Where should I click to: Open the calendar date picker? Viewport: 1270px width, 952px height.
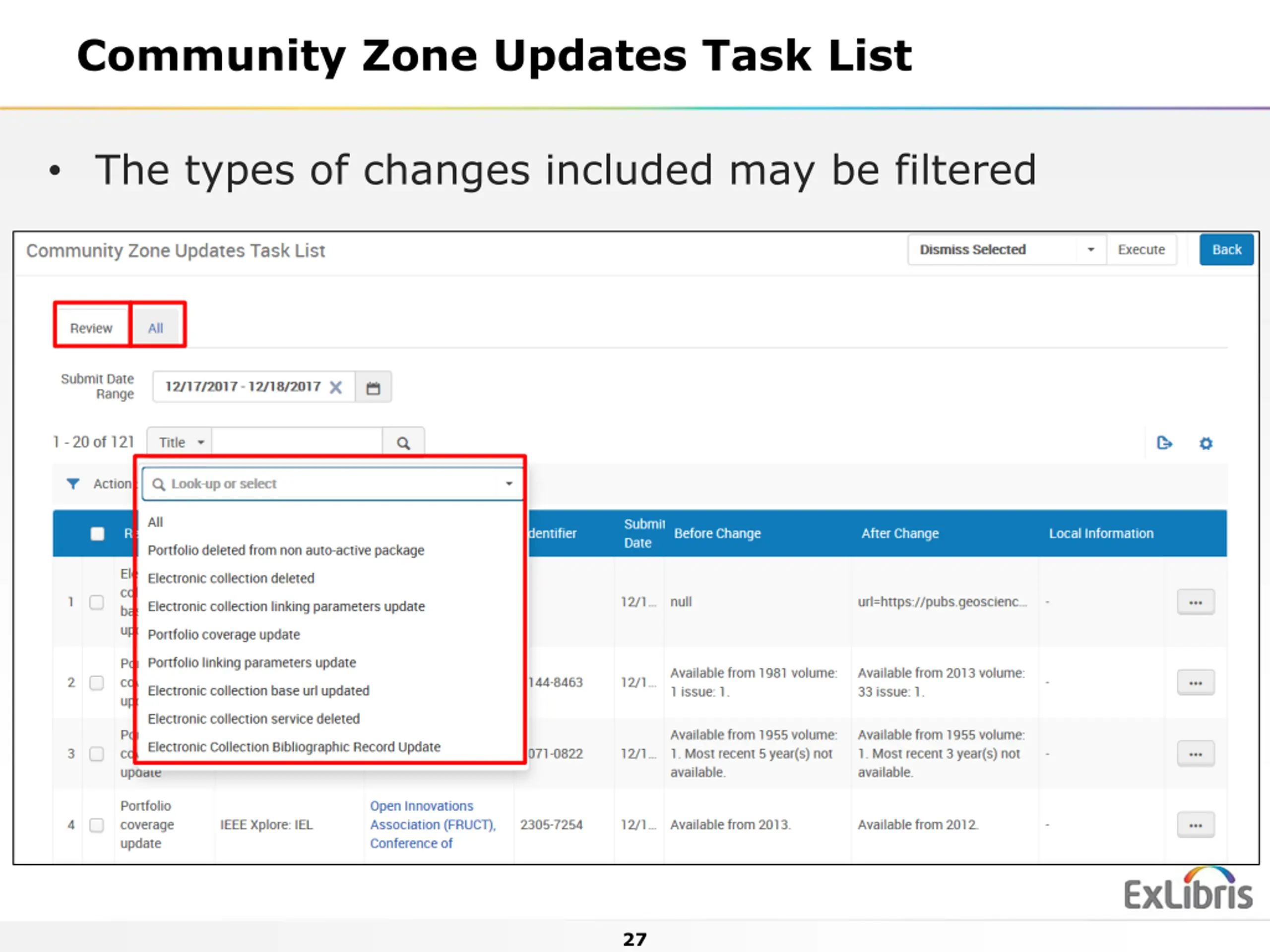pos(373,387)
